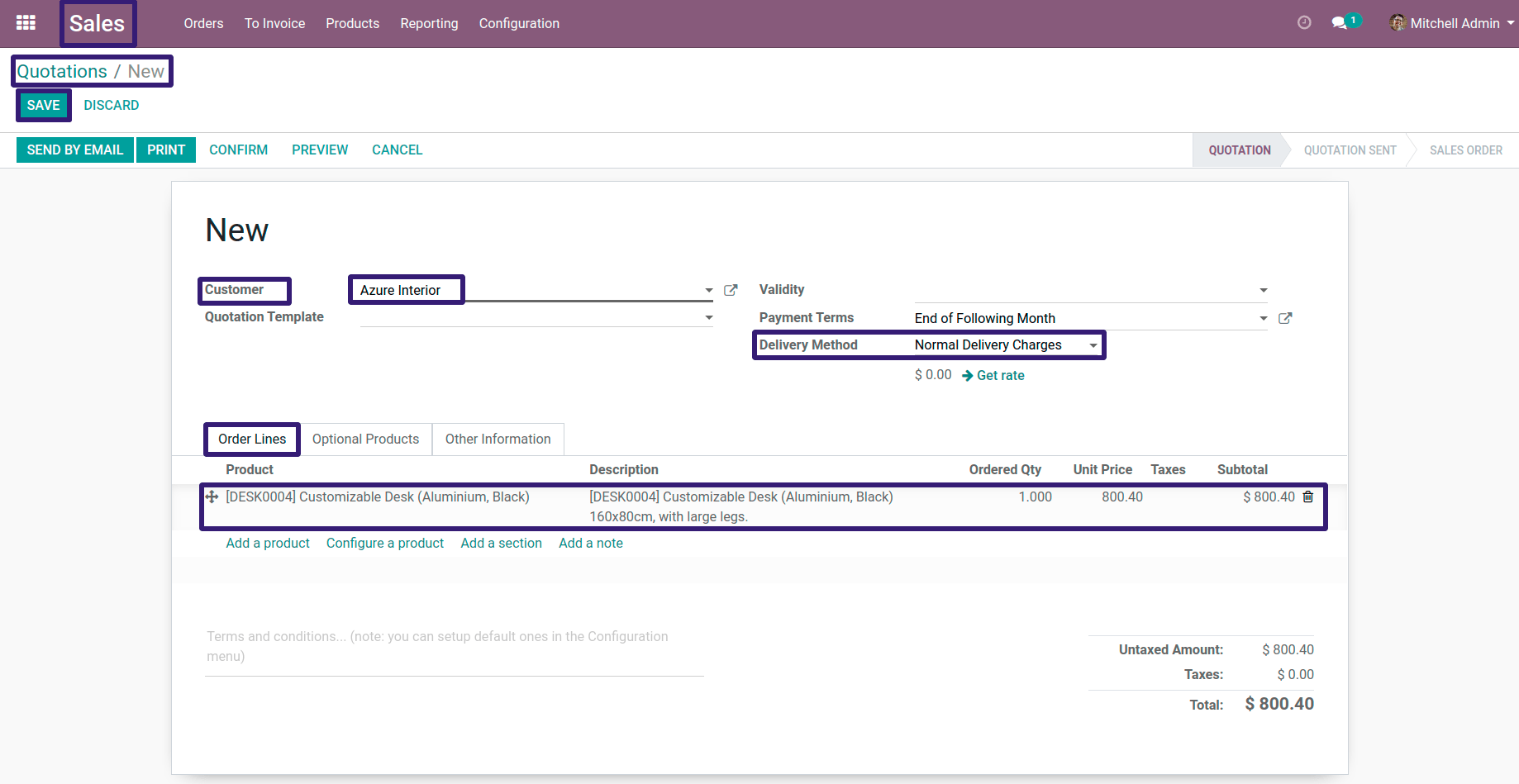Screen dimensions: 1519x784
Task: Click Add a note link
Action: (x=591, y=543)
